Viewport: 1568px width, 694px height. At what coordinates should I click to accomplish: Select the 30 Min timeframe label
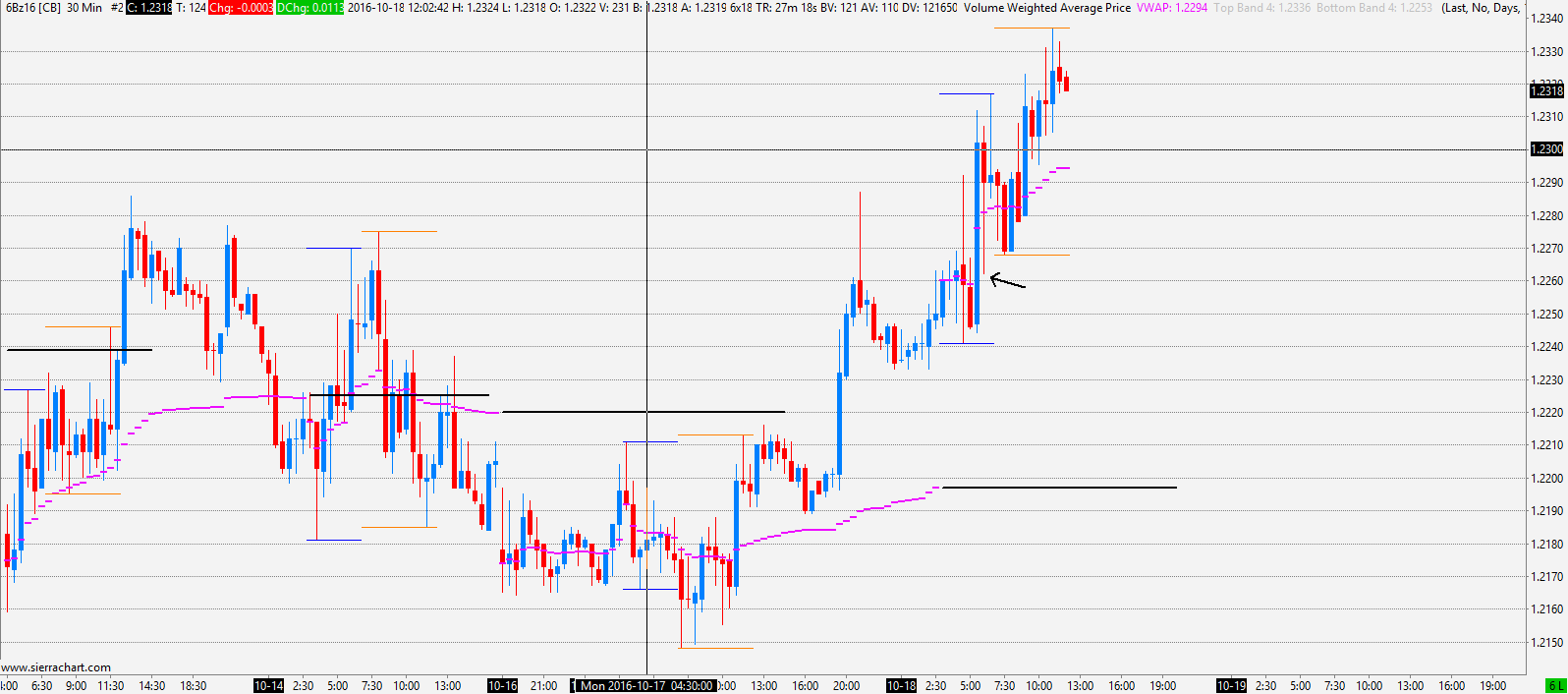pyautogui.click(x=84, y=8)
